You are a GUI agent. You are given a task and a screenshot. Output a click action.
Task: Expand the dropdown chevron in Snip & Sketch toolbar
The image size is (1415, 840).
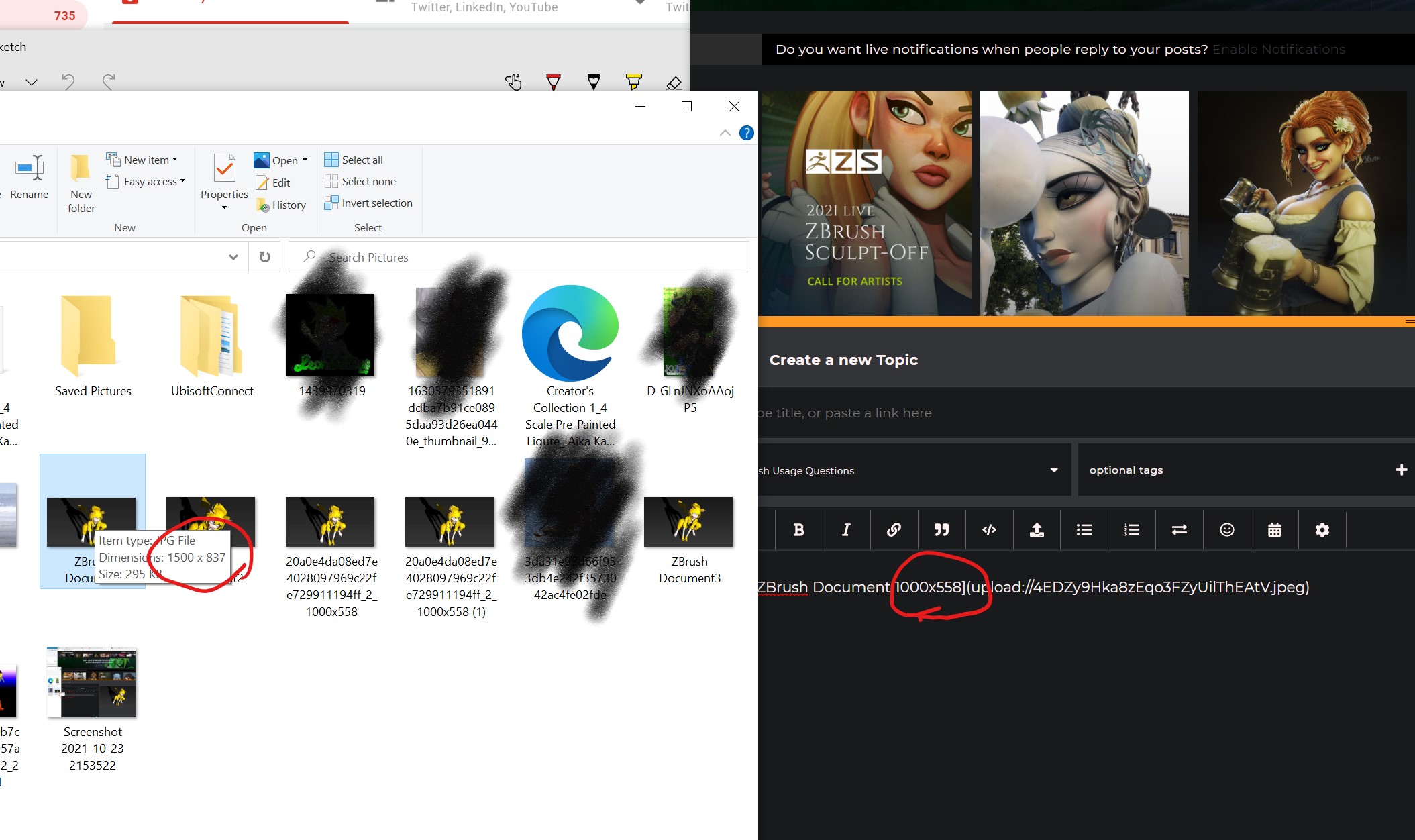(31, 82)
